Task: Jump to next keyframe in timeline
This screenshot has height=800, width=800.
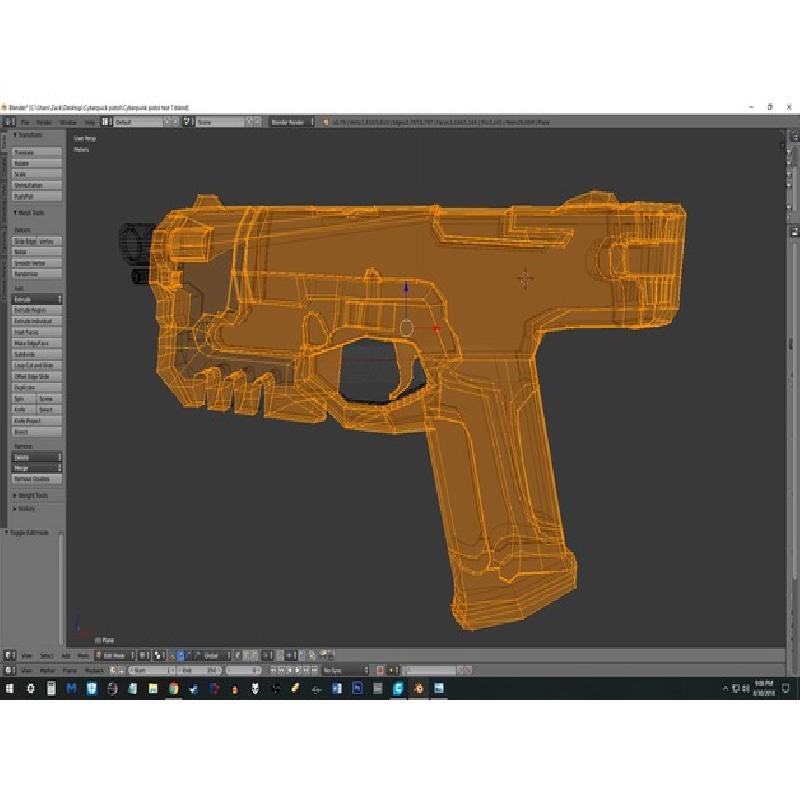Action: pos(306,670)
